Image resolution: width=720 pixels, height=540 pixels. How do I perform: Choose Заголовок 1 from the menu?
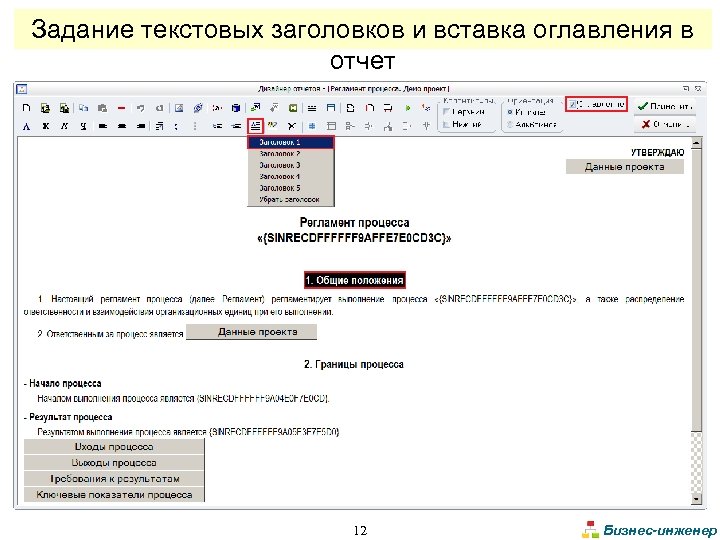coord(291,142)
